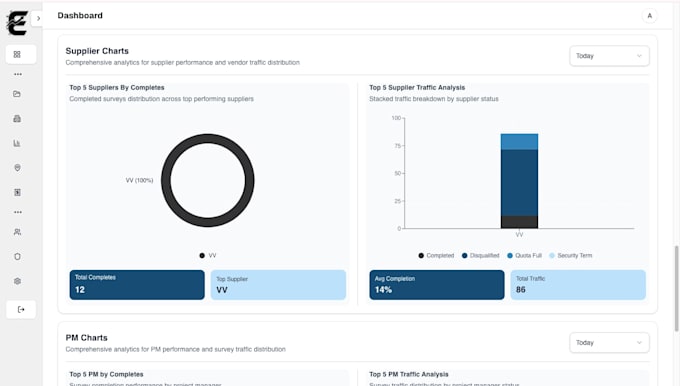Image resolution: width=680 pixels, height=386 pixels.
Task: Click the Quota Full segment atop the VV bar
Action: pos(519,142)
